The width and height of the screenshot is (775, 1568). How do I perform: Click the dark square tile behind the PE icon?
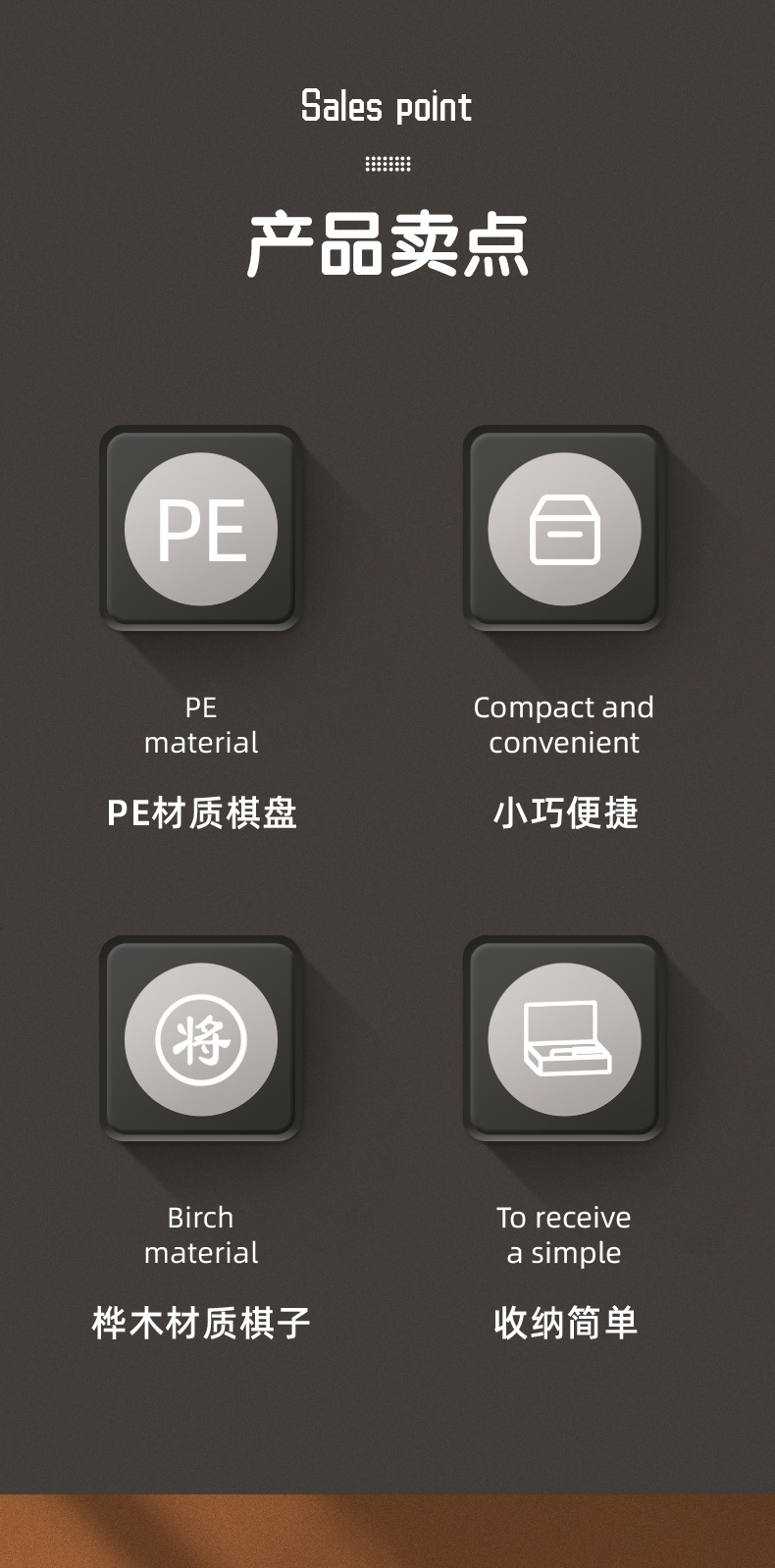point(200,529)
